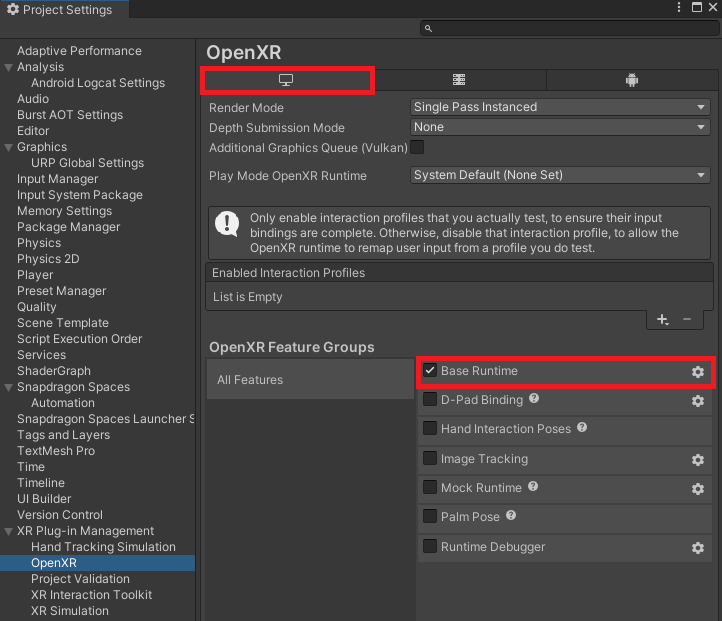Open Runtime Debugger settings gear
Screen dimensions: 722x621
pyautogui.click(x=698, y=548)
